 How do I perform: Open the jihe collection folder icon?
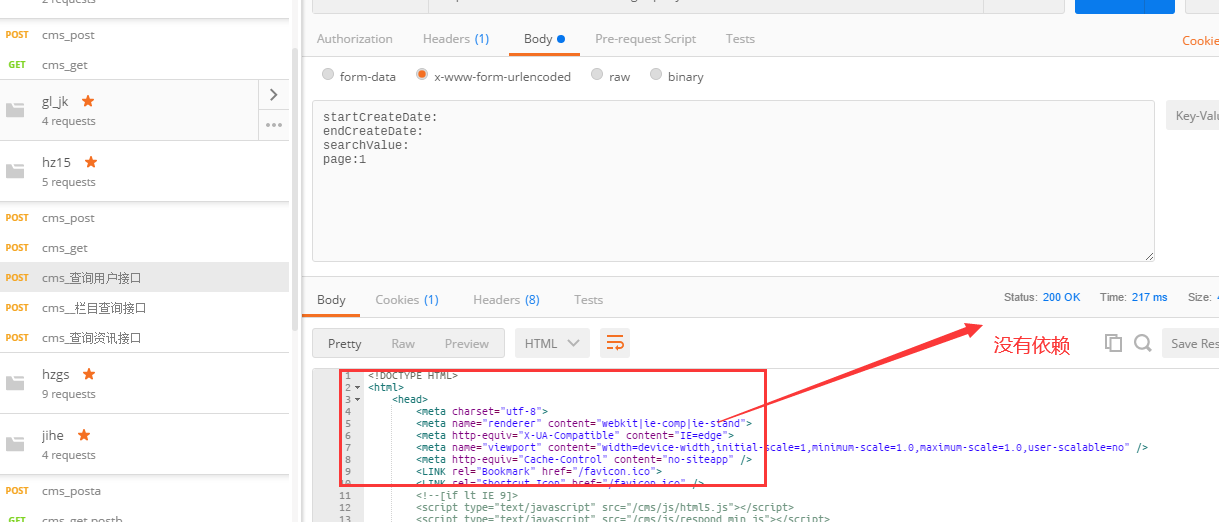[15, 444]
